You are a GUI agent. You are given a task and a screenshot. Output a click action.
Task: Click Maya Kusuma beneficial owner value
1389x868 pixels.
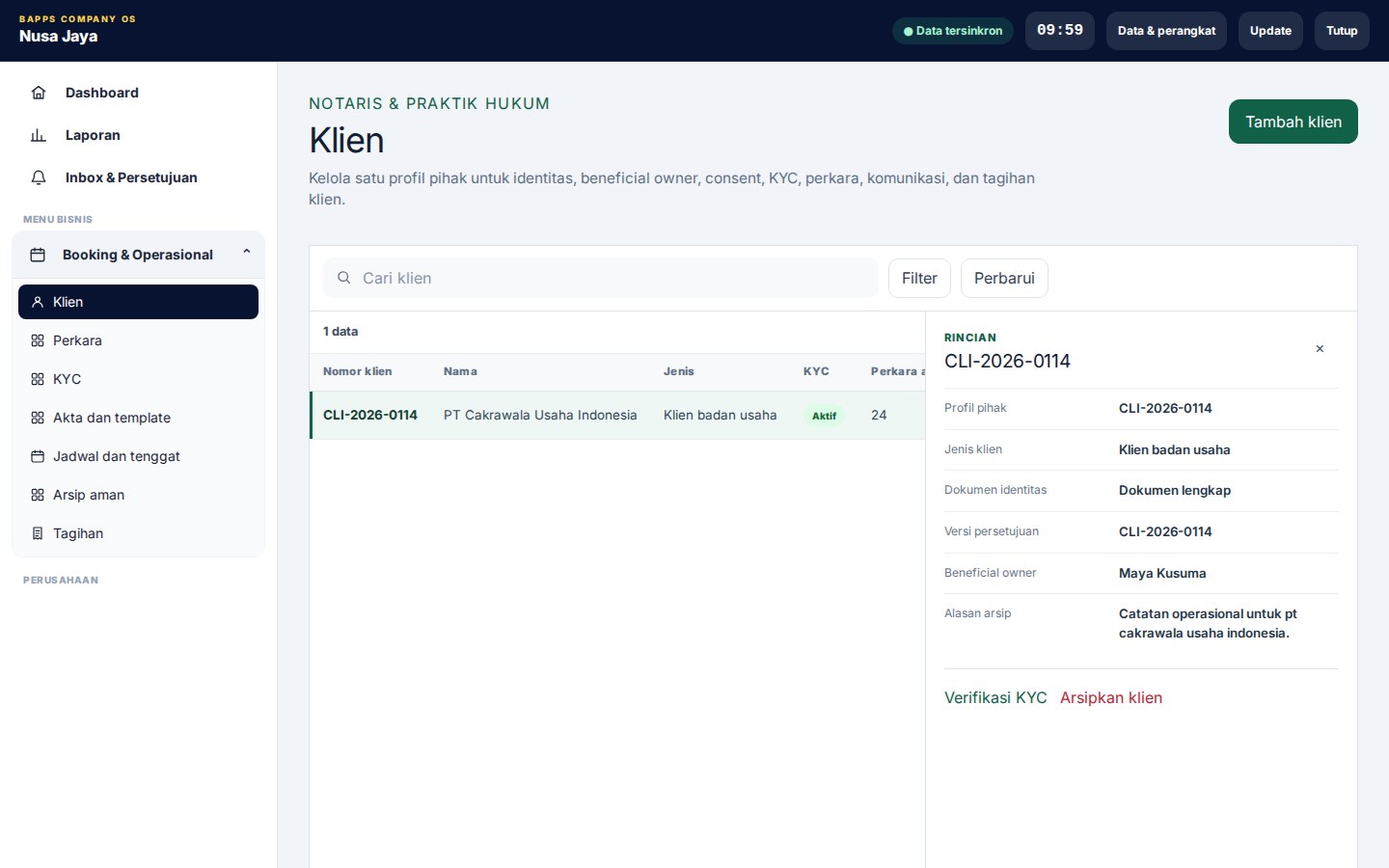1162,573
